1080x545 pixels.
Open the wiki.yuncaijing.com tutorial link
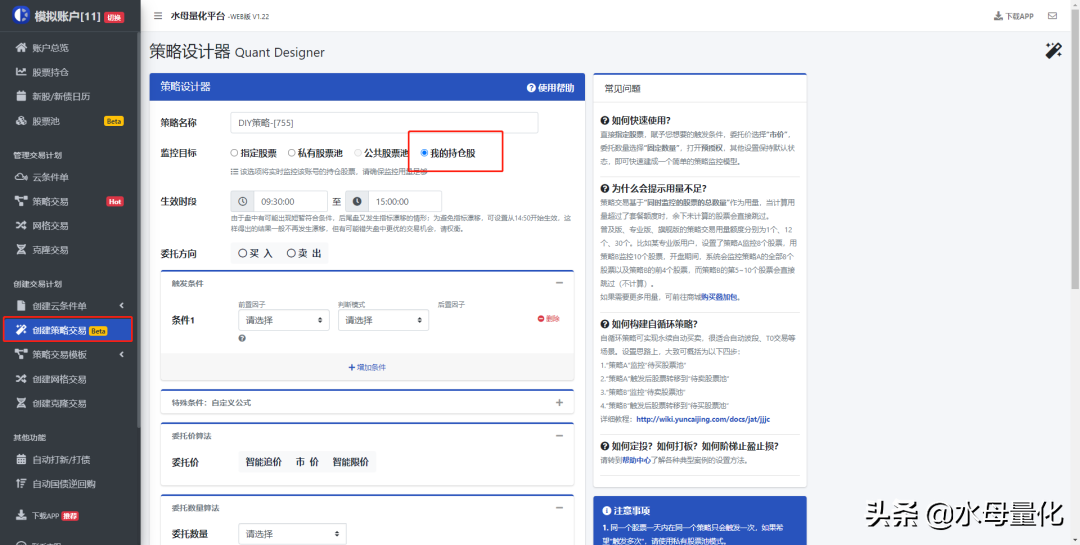[703, 419]
